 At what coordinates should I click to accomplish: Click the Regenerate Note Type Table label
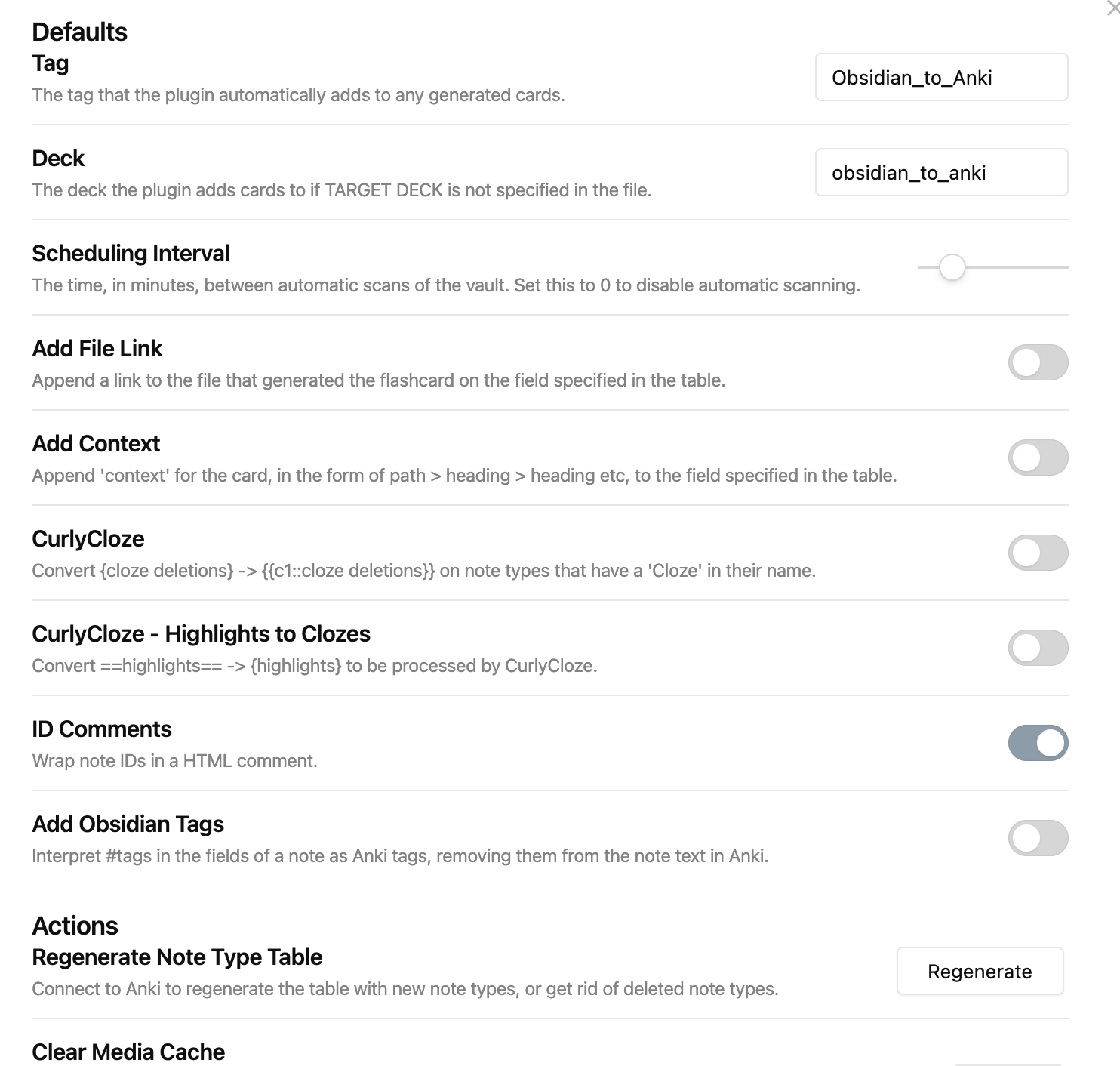click(x=177, y=957)
